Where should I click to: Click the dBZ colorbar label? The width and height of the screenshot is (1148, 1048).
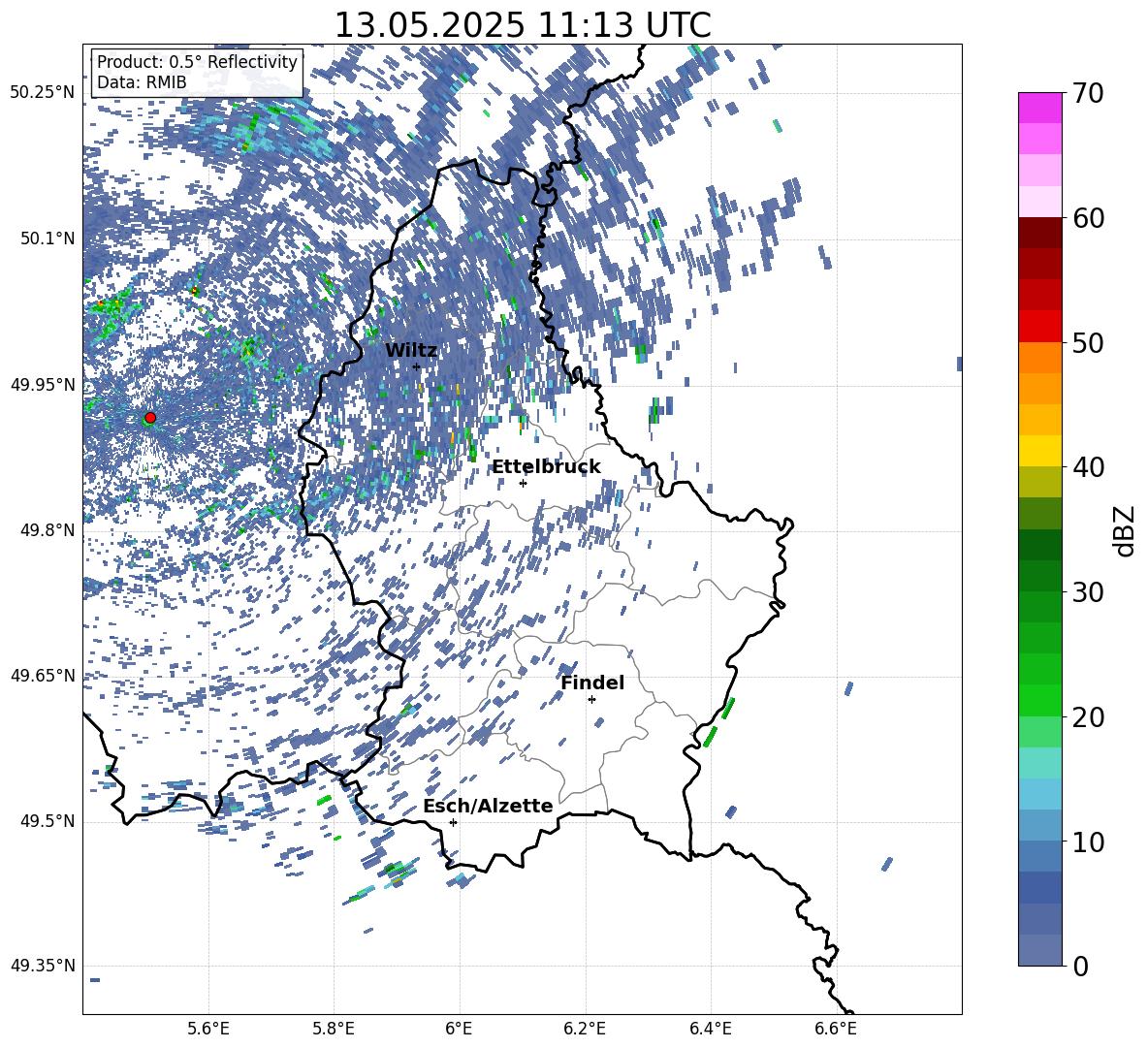pos(1126,530)
